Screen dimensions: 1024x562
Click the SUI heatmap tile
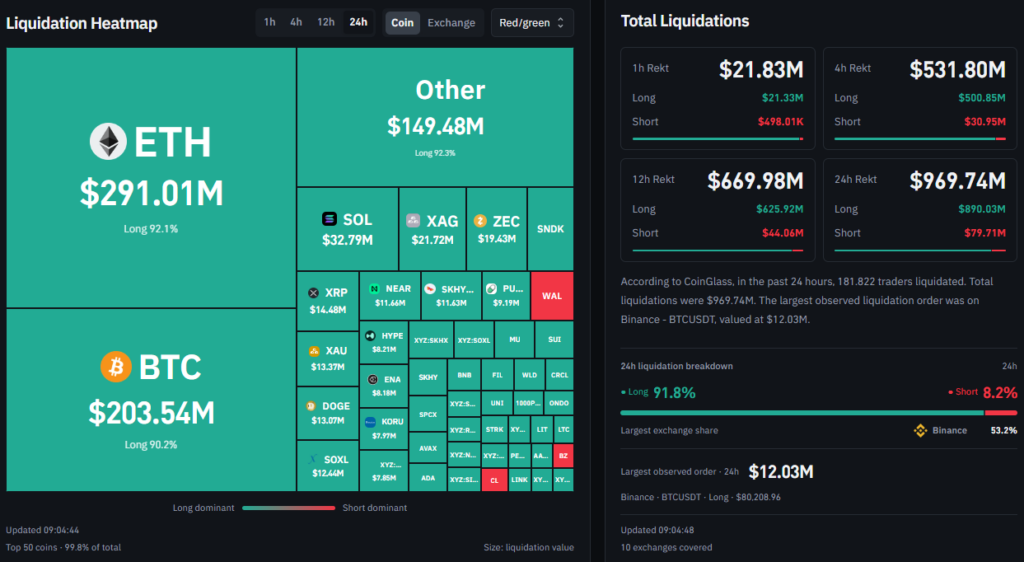coord(554,339)
